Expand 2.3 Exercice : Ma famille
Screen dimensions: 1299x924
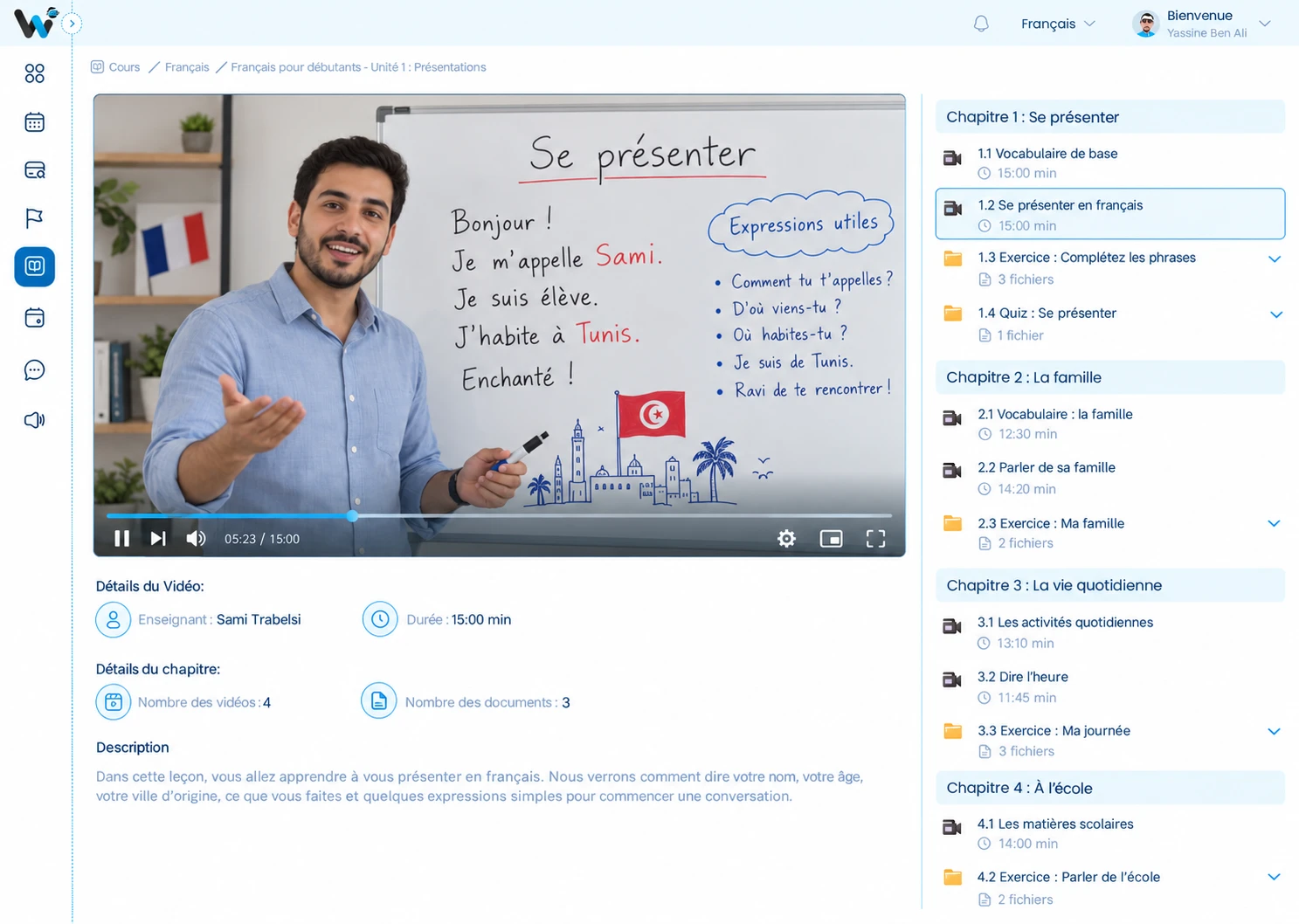click(x=1274, y=523)
